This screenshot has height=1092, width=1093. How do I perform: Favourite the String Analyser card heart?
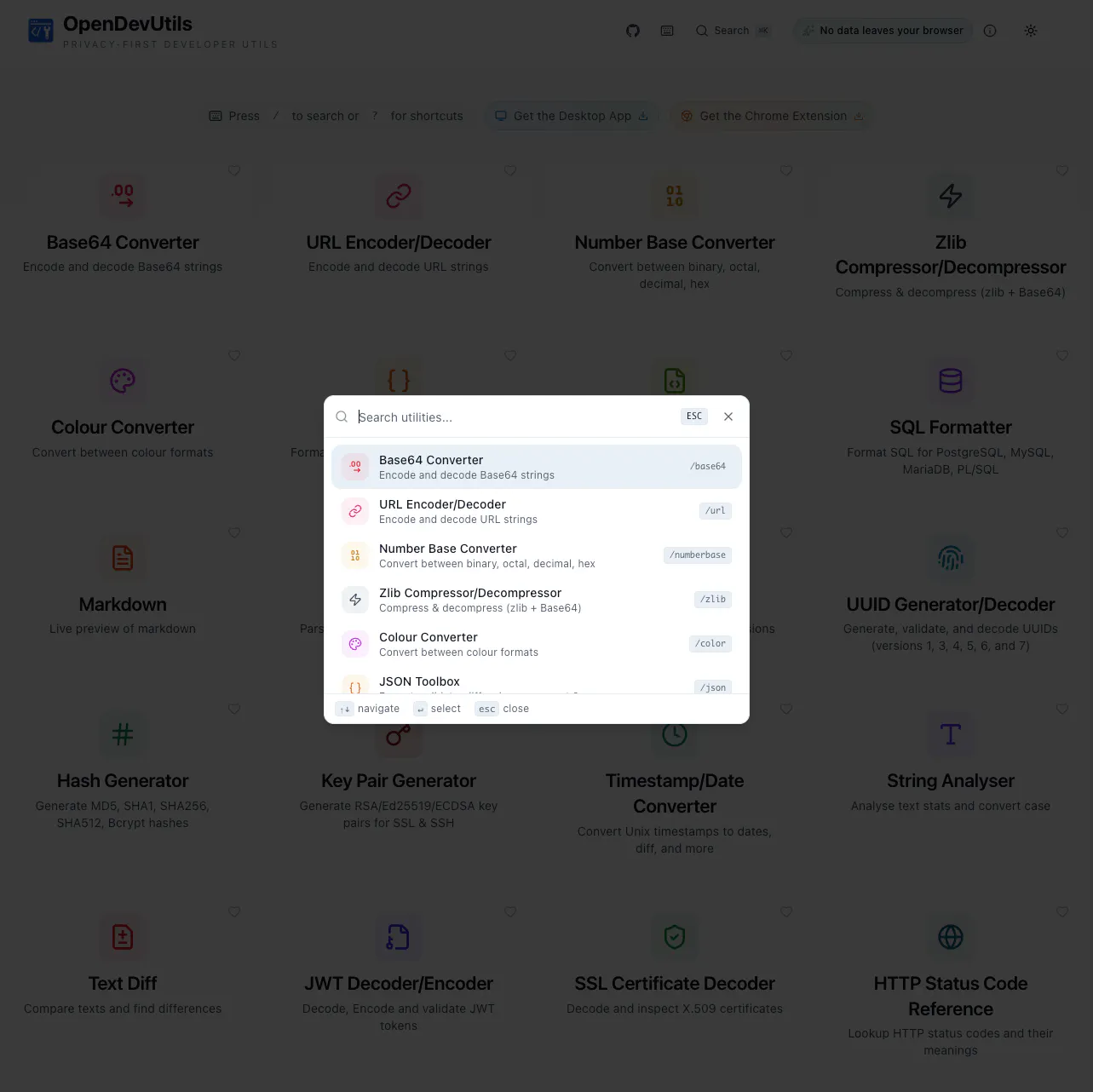coord(1062,709)
